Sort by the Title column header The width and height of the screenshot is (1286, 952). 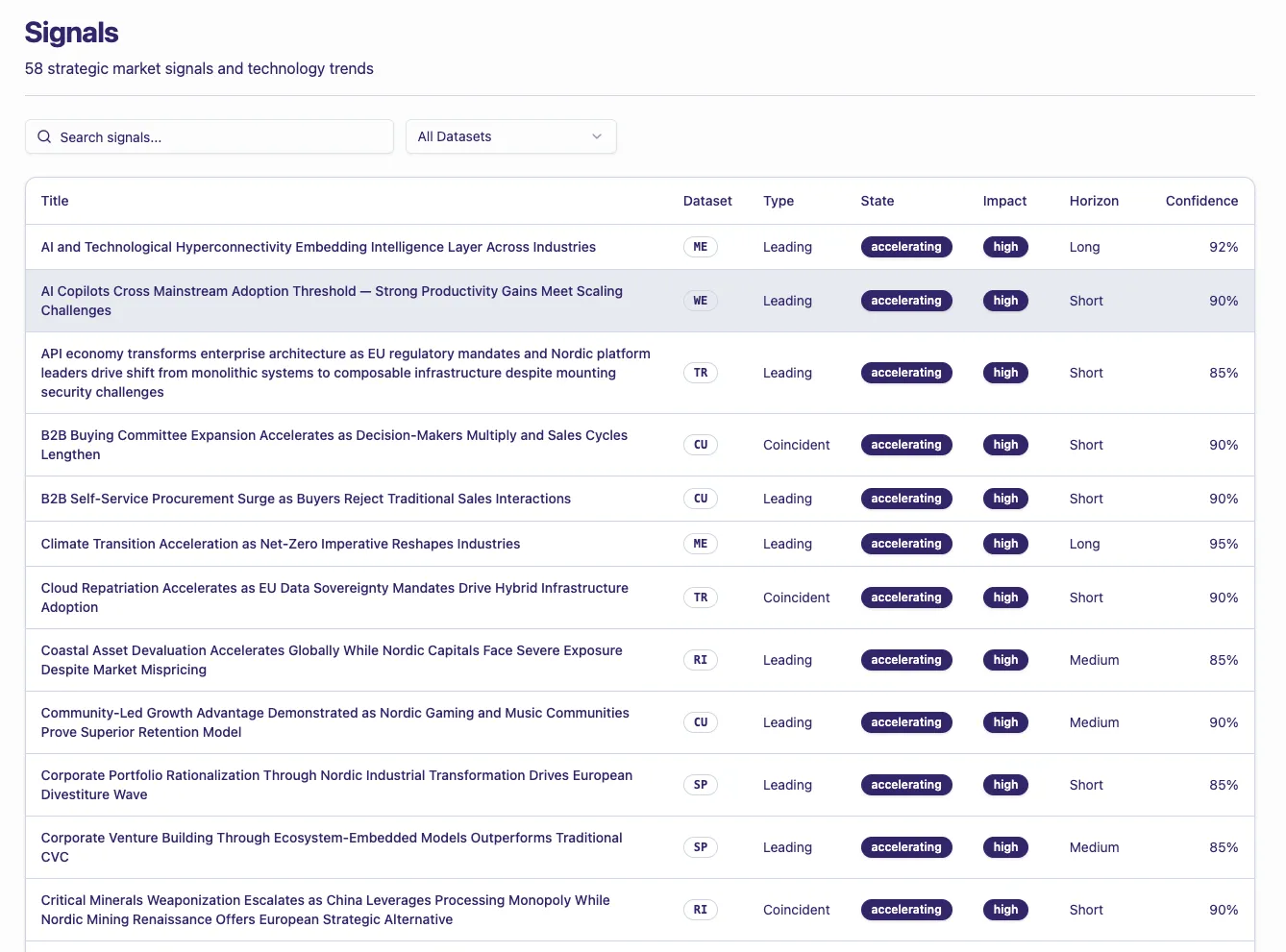click(55, 201)
